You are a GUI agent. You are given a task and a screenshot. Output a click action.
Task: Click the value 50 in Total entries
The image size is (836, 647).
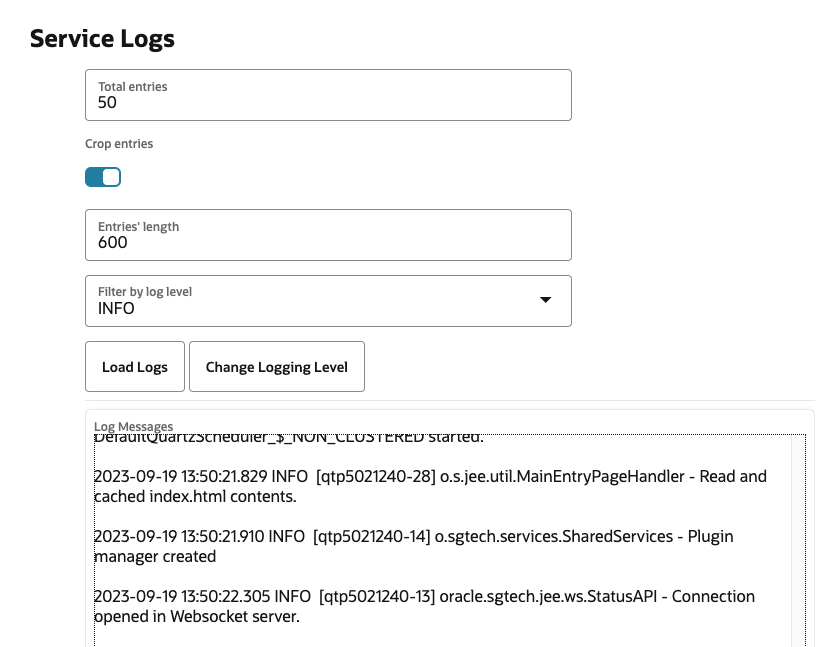click(x=107, y=102)
